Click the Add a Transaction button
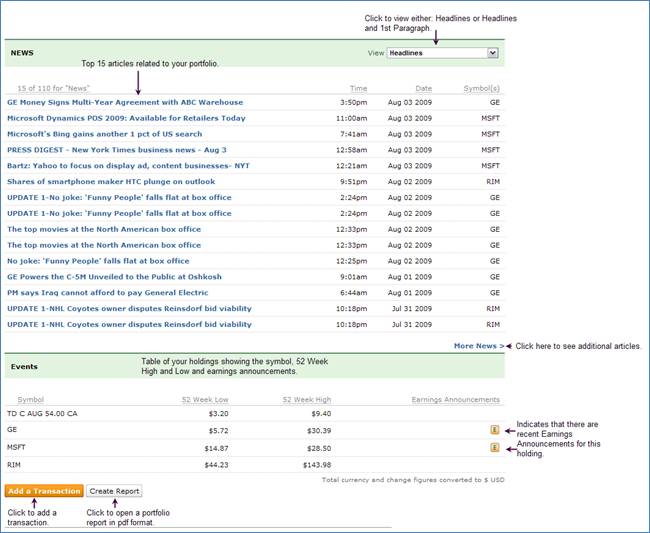 click(44, 491)
